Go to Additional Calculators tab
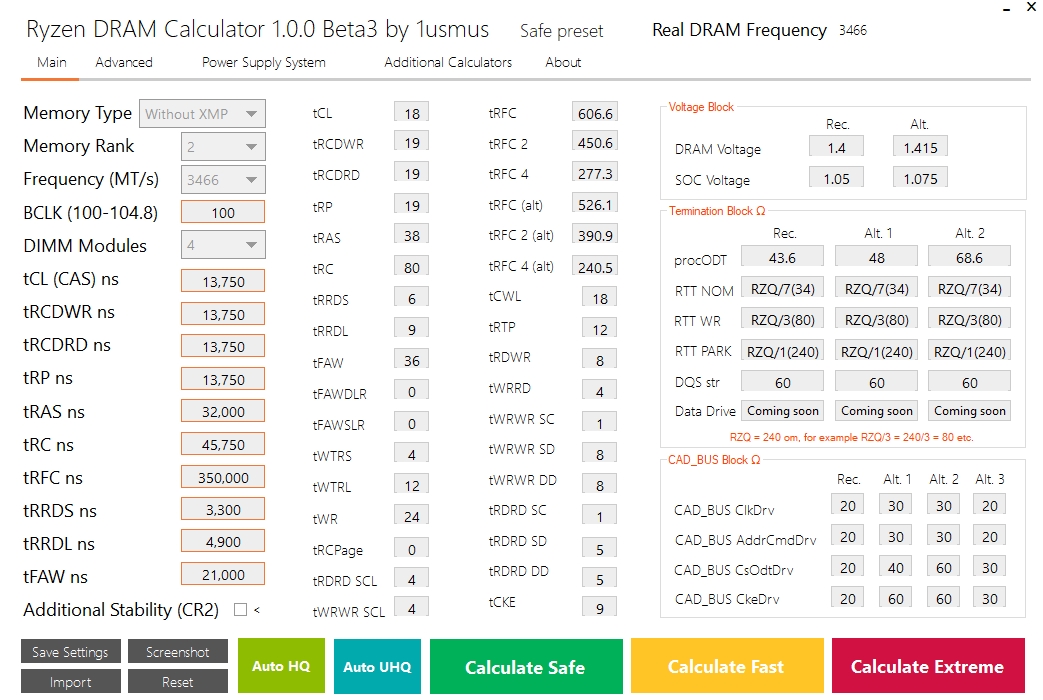Viewport: 1043px width, 700px height. coord(448,63)
